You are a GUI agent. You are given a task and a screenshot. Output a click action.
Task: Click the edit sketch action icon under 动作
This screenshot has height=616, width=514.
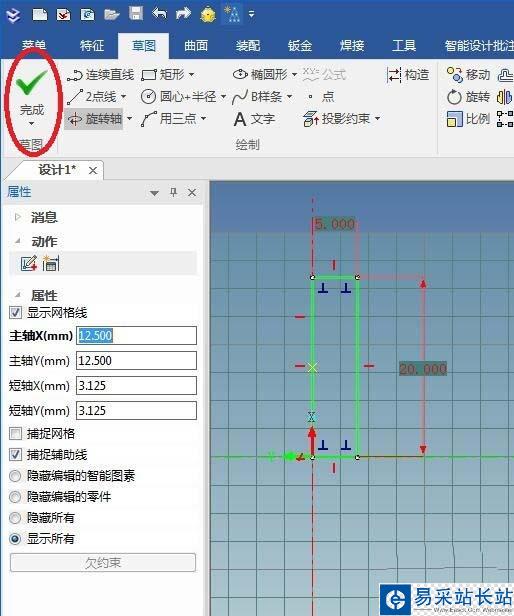[x=29, y=263]
